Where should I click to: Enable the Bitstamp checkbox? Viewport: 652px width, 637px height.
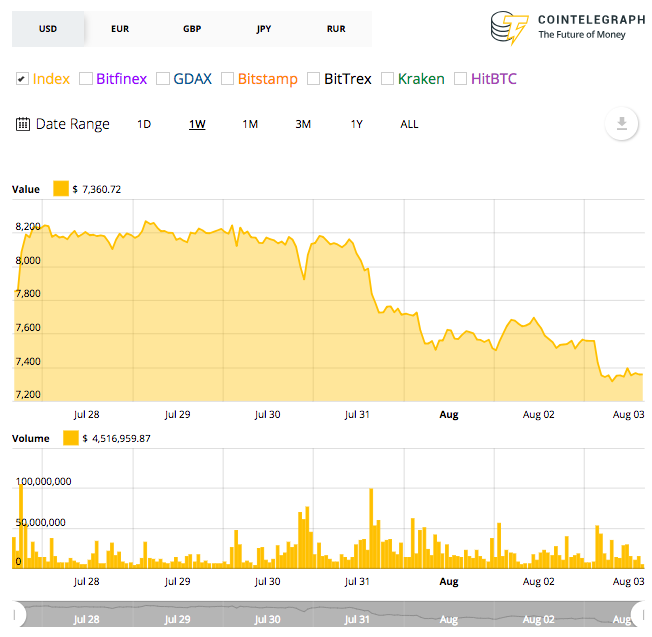point(227,79)
